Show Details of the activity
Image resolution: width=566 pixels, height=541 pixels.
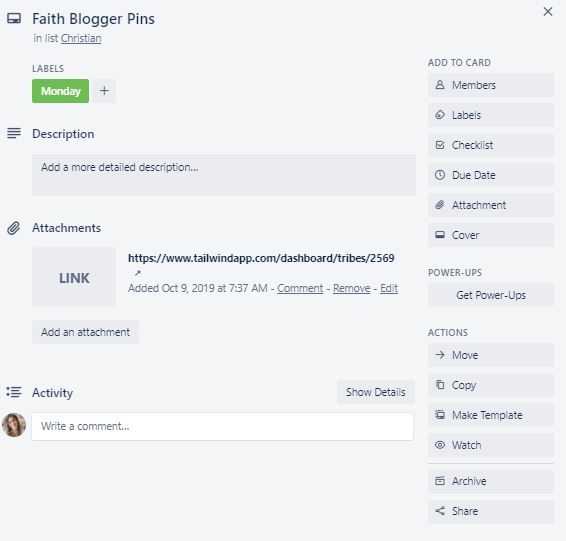pyautogui.click(x=375, y=392)
